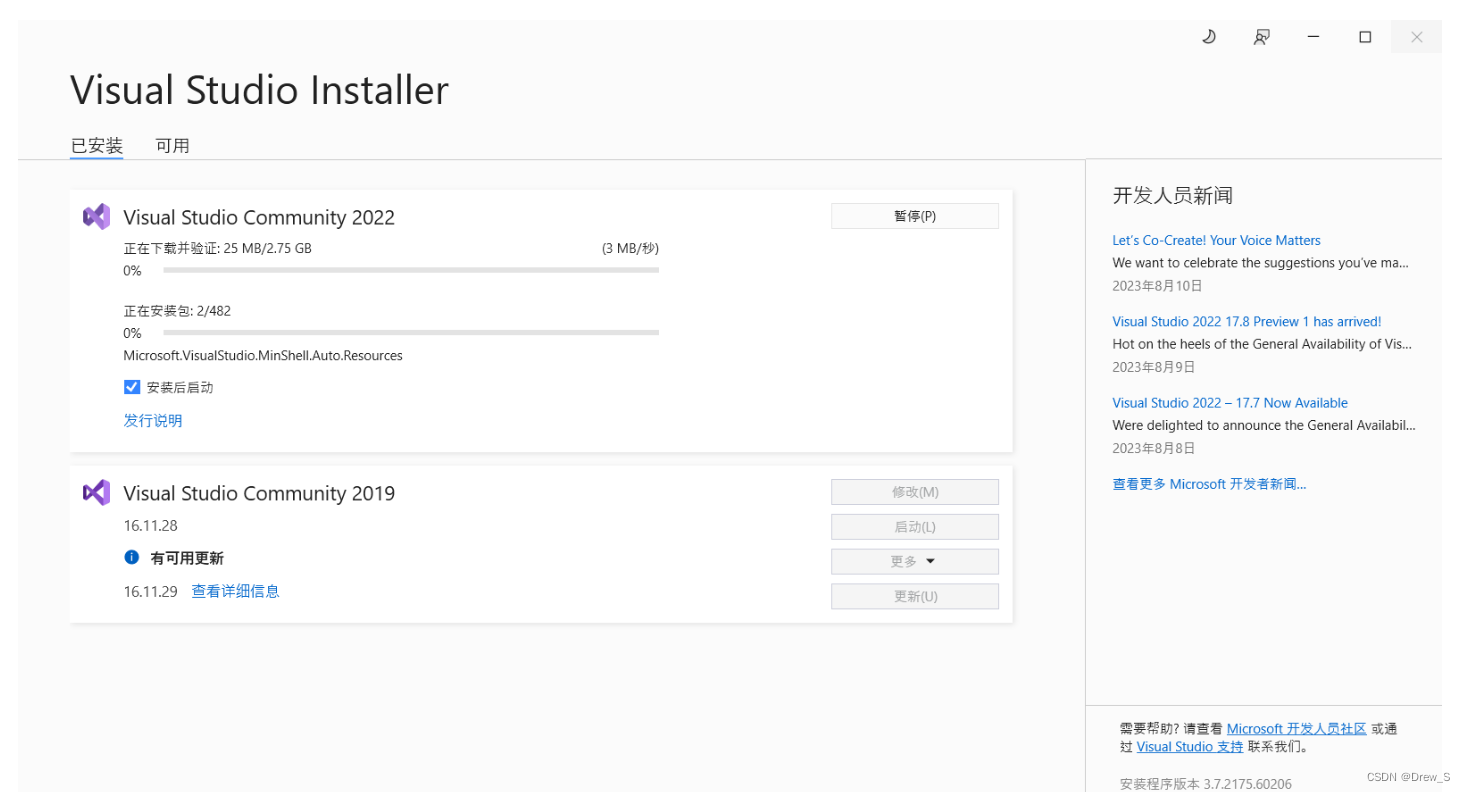Click the Visual Studio Installer heading
The width and height of the screenshot is (1465, 792).
point(259,90)
